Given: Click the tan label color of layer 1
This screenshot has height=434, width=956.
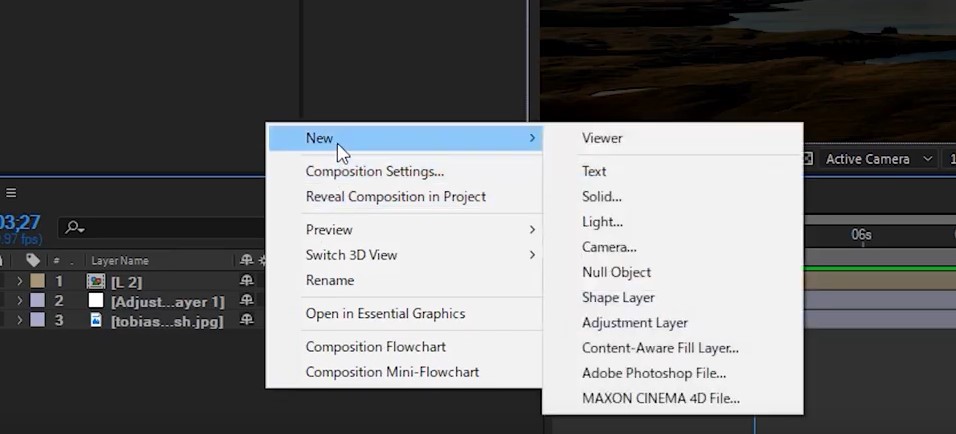Looking at the screenshot, I should (37, 281).
